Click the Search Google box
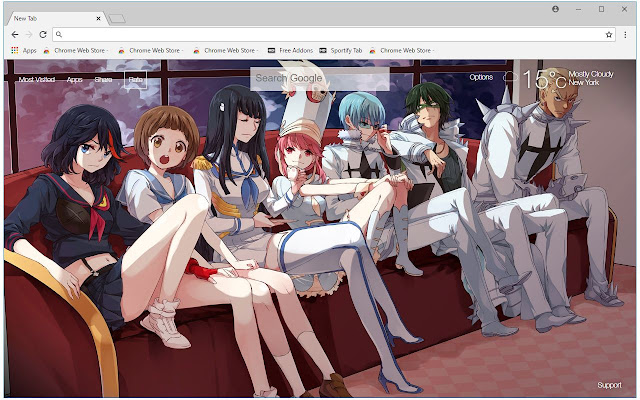 coord(320,78)
